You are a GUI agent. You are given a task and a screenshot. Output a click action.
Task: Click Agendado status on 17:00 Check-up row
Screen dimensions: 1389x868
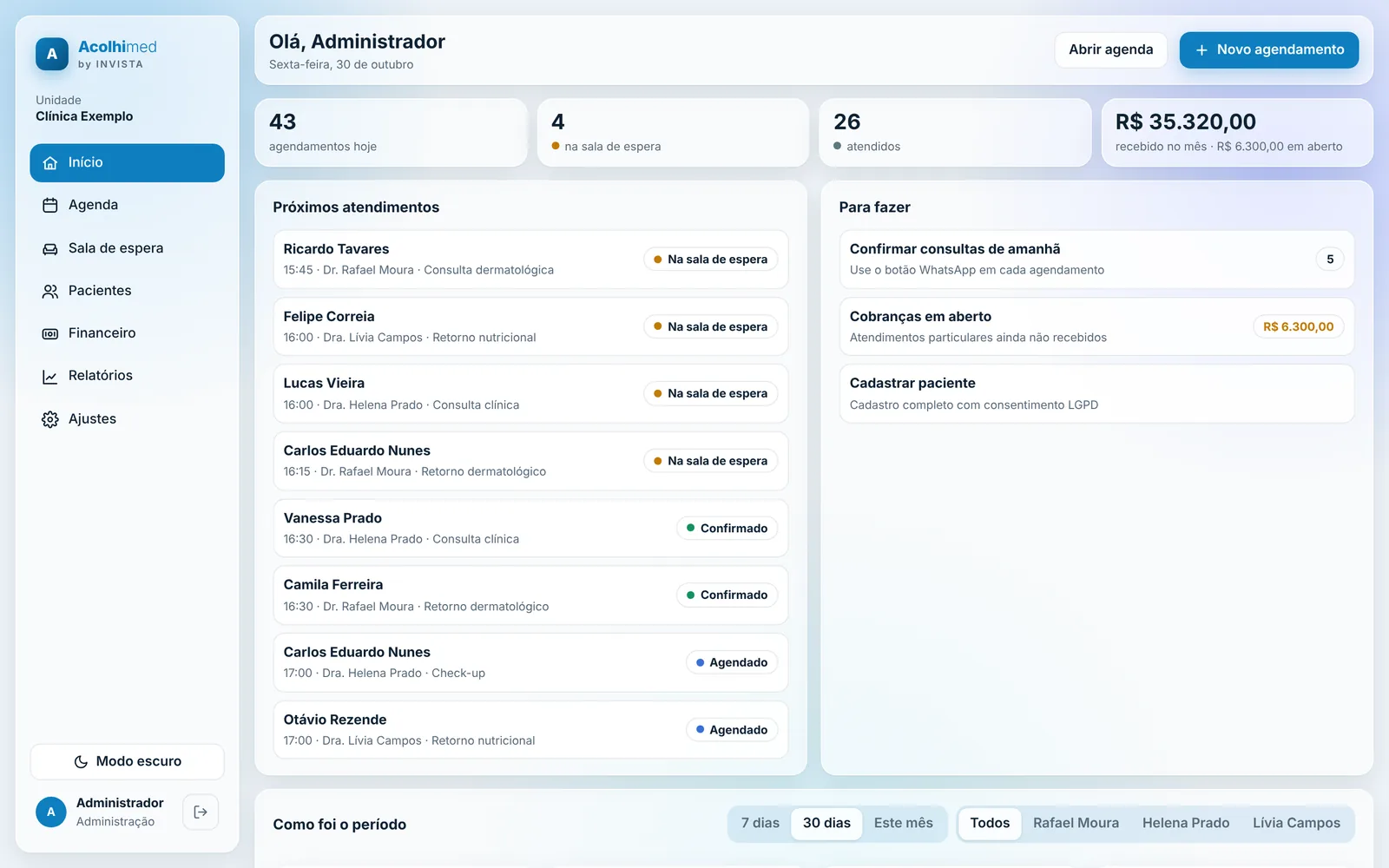(732, 662)
